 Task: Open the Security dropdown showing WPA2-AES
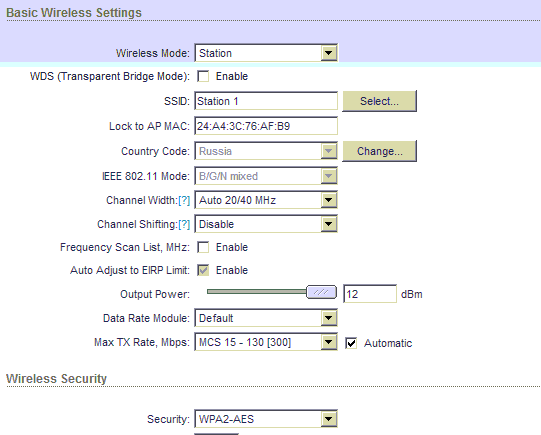coord(266,419)
